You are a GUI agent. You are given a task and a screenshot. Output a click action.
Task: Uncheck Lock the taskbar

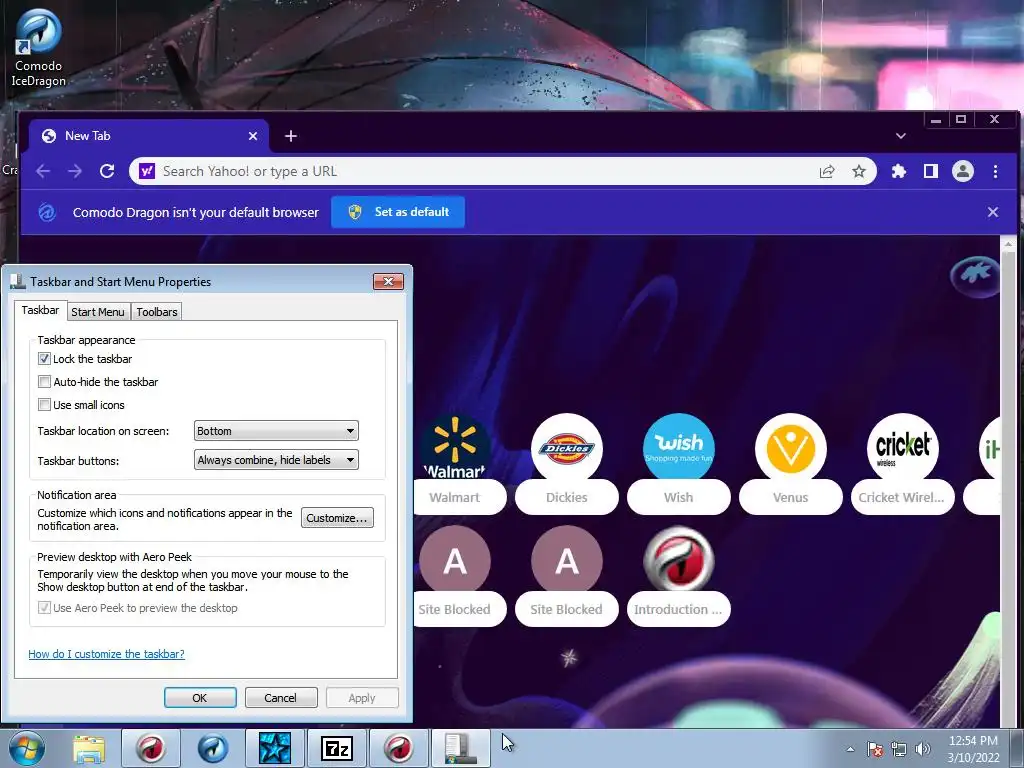44,359
